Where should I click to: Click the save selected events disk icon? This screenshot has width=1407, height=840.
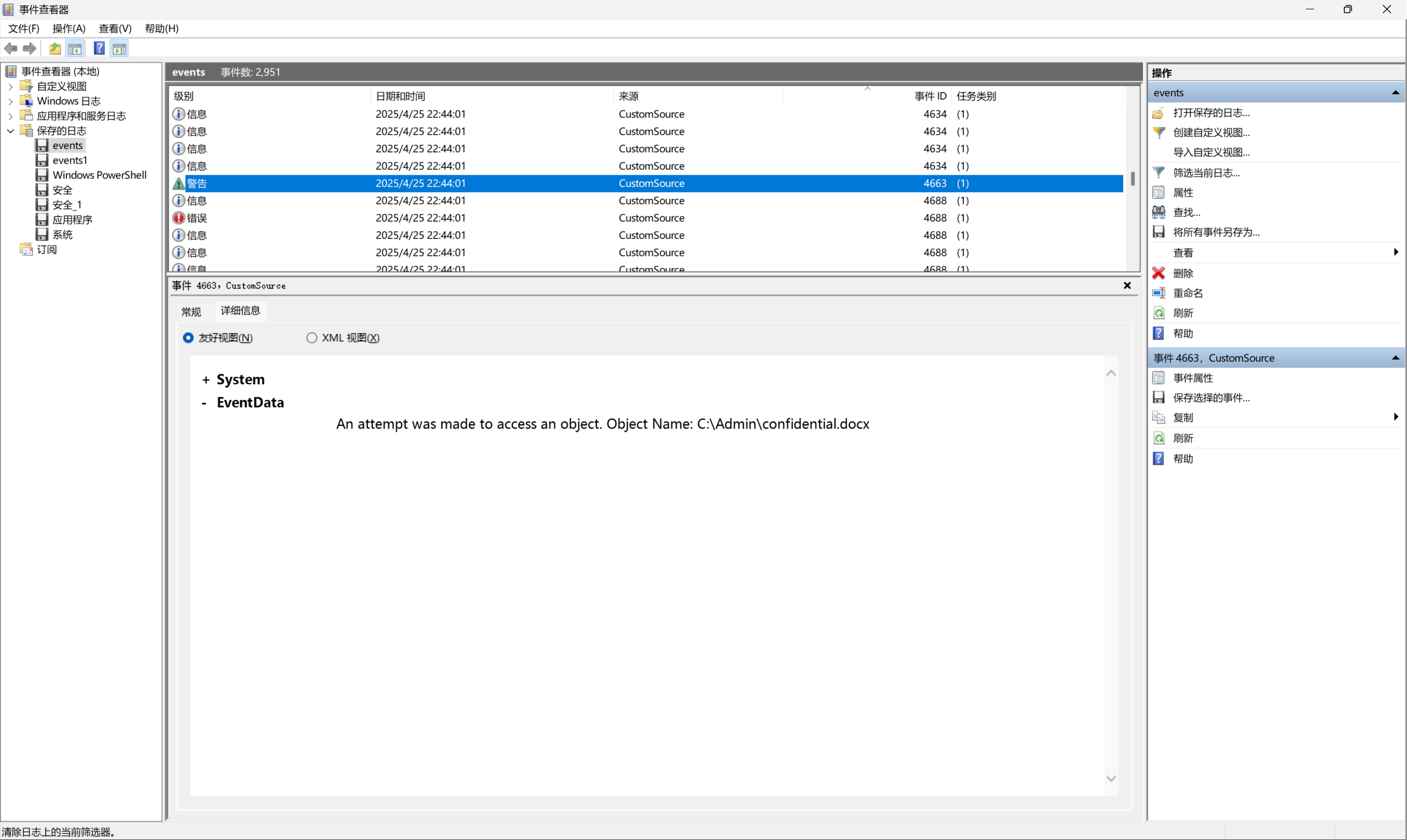pyautogui.click(x=1159, y=397)
